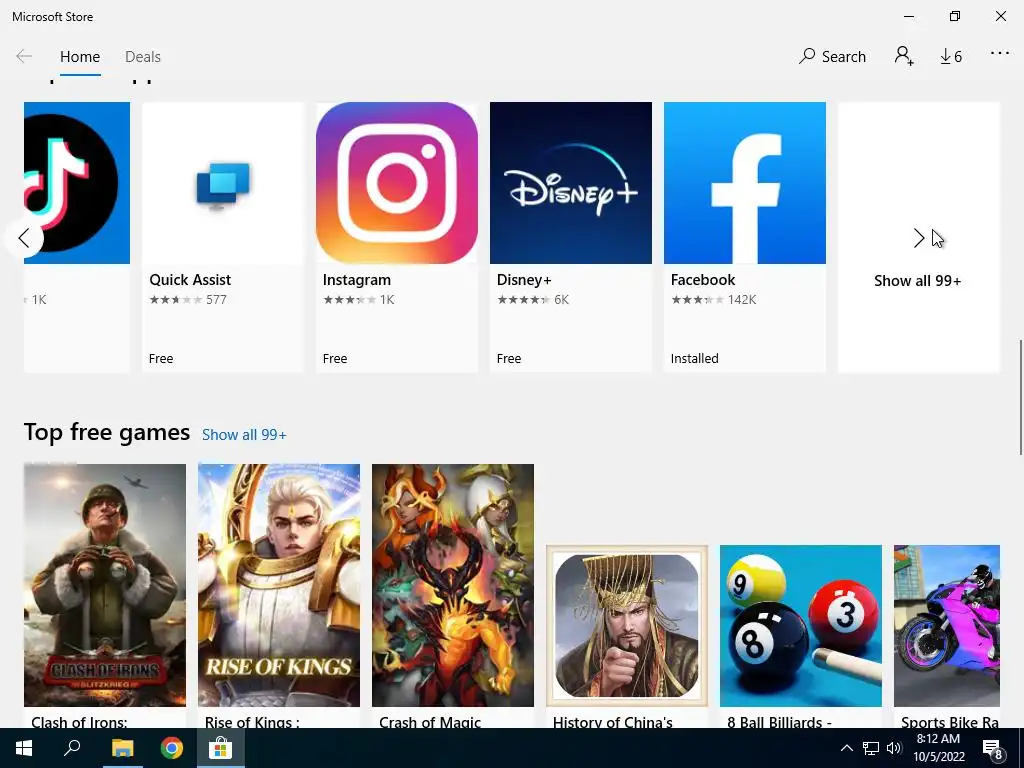This screenshot has width=1024, height=768.
Task: Open the Instagram app icon
Action: [x=396, y=183]
